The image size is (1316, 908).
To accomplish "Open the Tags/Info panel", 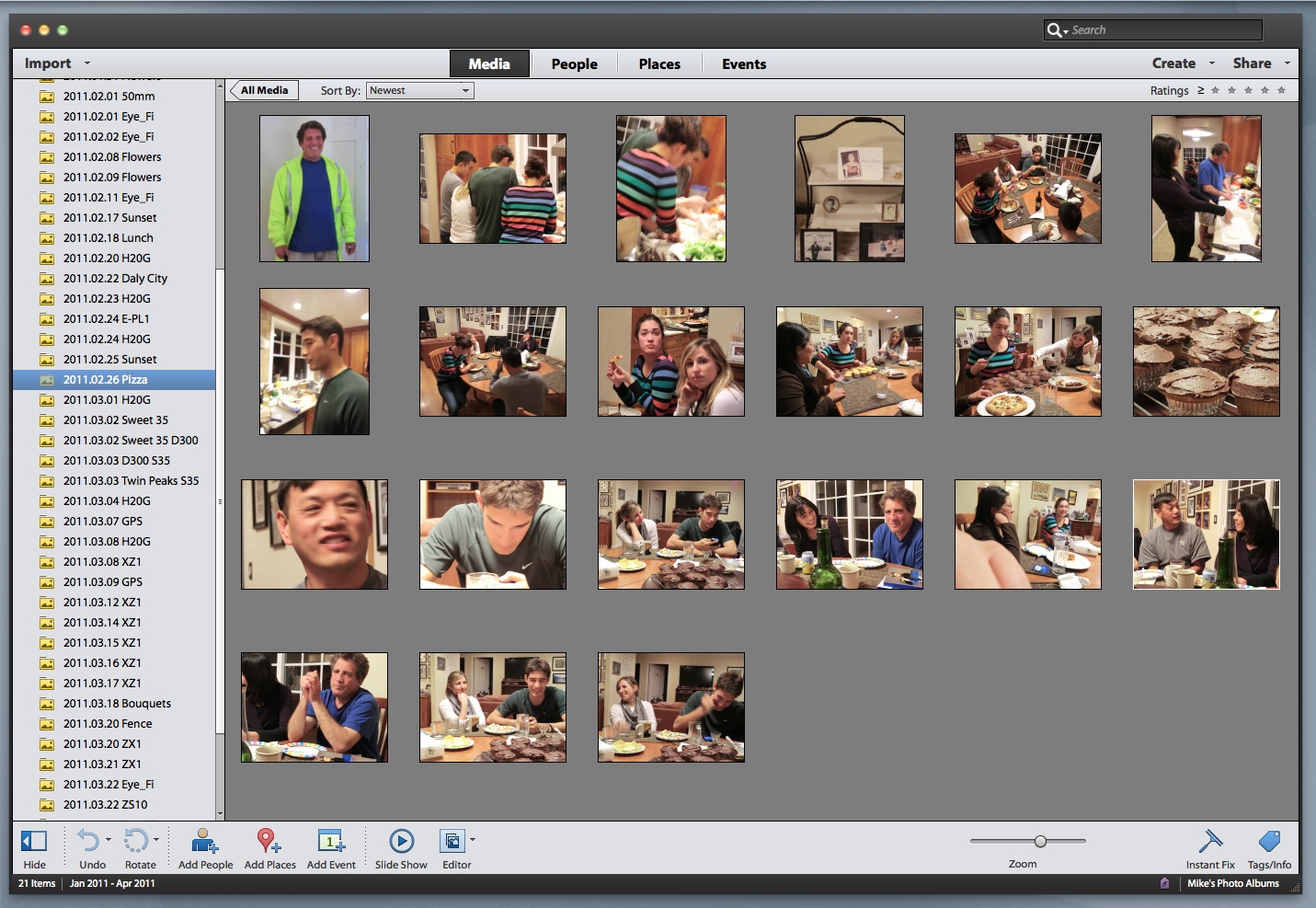I will click(x=1269, y=841).
